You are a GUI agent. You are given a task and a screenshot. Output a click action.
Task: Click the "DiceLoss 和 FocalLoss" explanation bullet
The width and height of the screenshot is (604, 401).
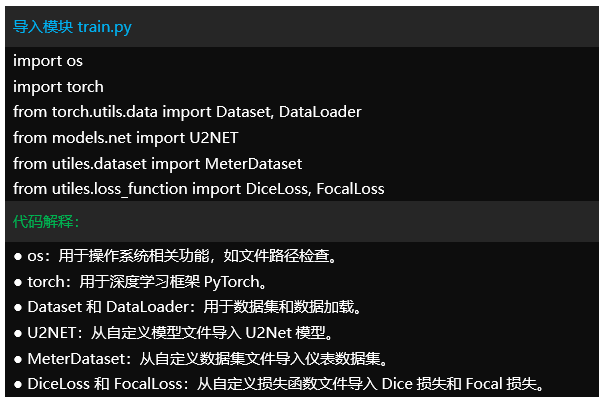click(x=280, y=383)
